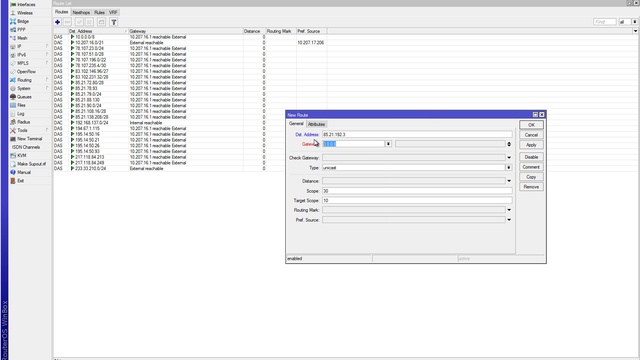This screenshot has height=360, width=640.
Task: Click the Gateway add/remove entry arrows
Action: pos(509,144)
